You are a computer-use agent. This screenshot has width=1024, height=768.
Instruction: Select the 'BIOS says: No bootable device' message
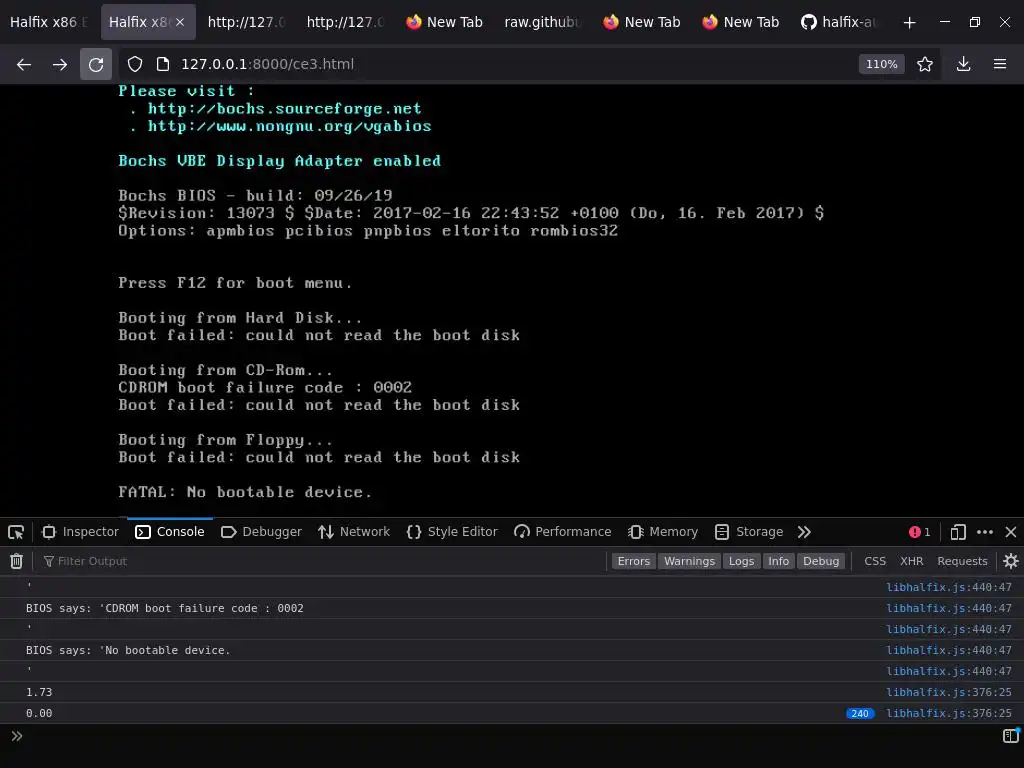coord(128,650)
